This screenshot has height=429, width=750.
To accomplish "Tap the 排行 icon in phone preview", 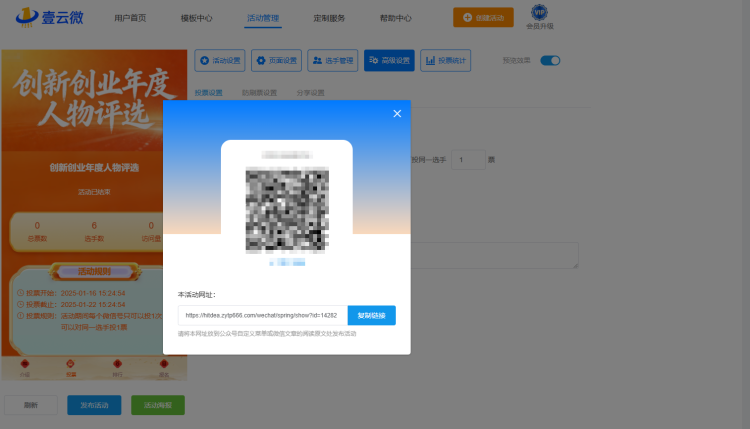I will (117, 368).
